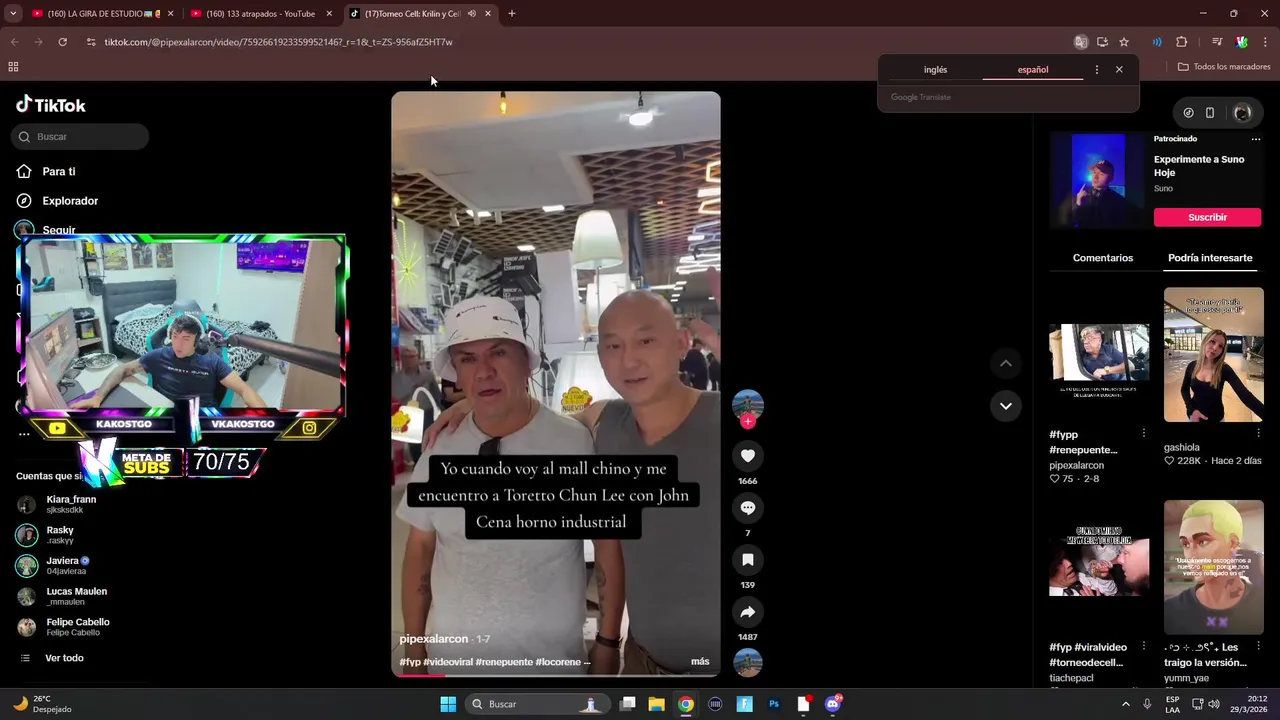Image resolution: width=1280 pixels, height=720 pixels.
Task: Mute the TikTok tab audio icon
Action: [x=472, y=14]
